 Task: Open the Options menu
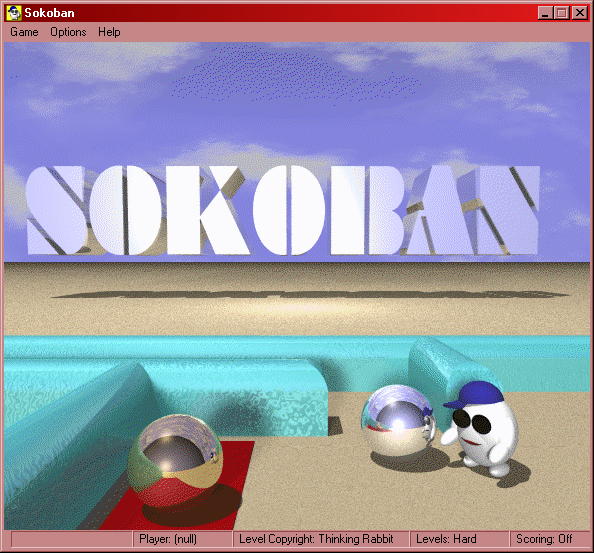pyautogui.click(x=68, y=32)
